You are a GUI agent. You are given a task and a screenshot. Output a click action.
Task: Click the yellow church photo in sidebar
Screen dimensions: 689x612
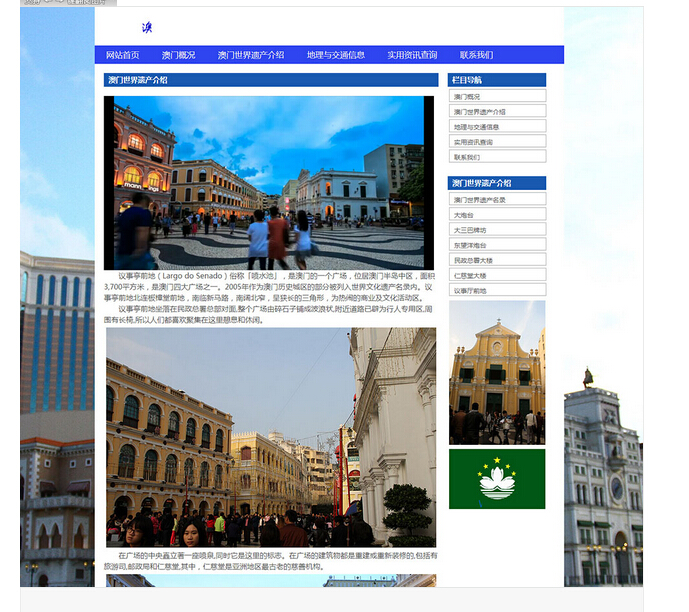click(497, 372)
